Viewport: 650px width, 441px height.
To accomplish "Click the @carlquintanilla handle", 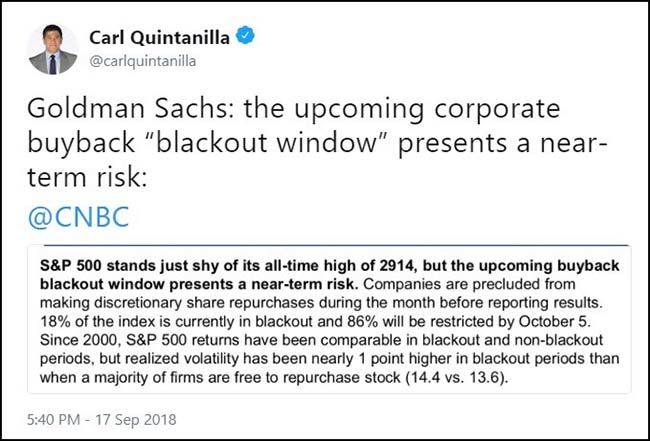I will (x=145, y=60).
